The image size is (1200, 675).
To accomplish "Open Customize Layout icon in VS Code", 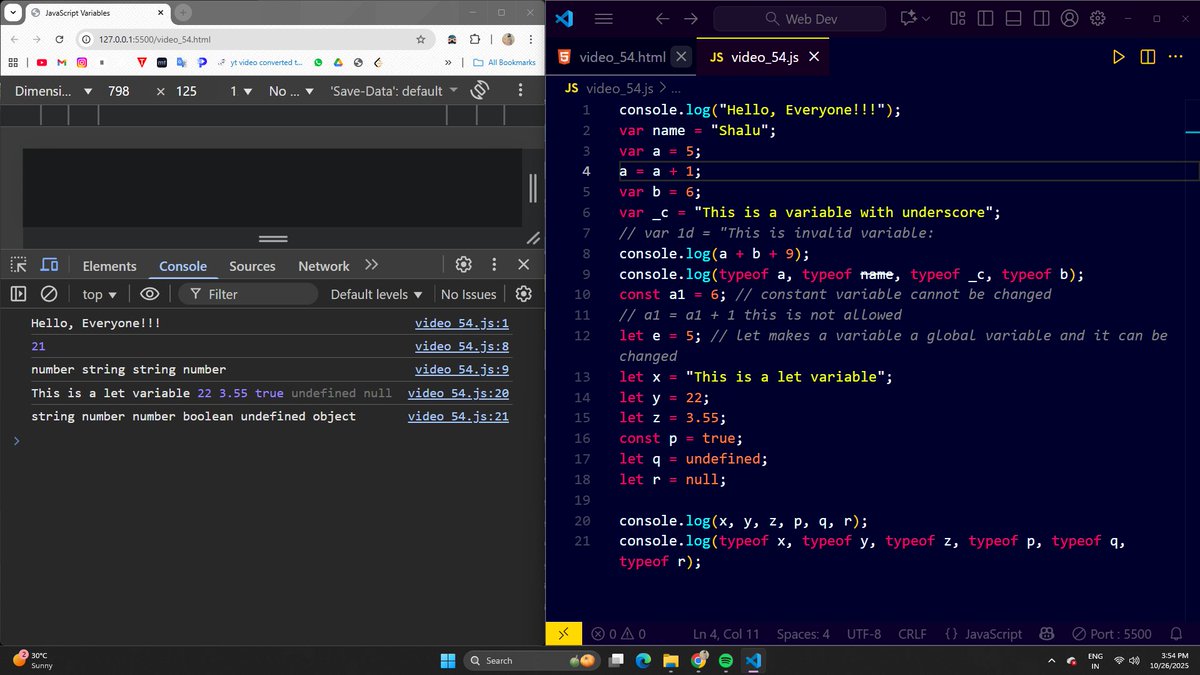I will [958, 19].
